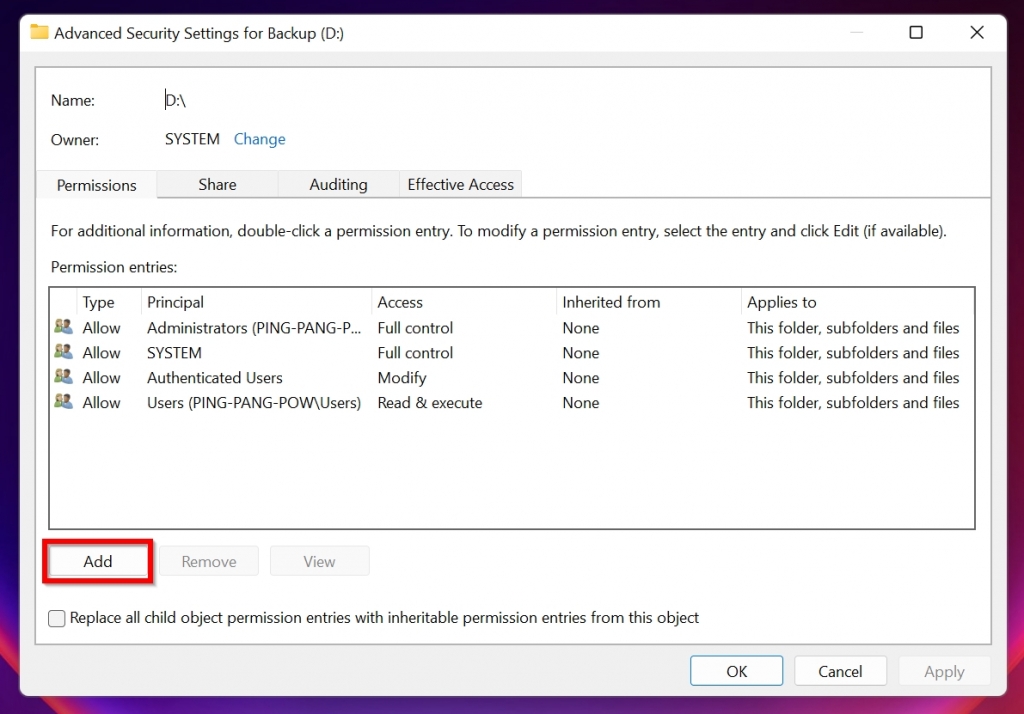
Task: Click the Access column header
Action: tap(400, 302)
